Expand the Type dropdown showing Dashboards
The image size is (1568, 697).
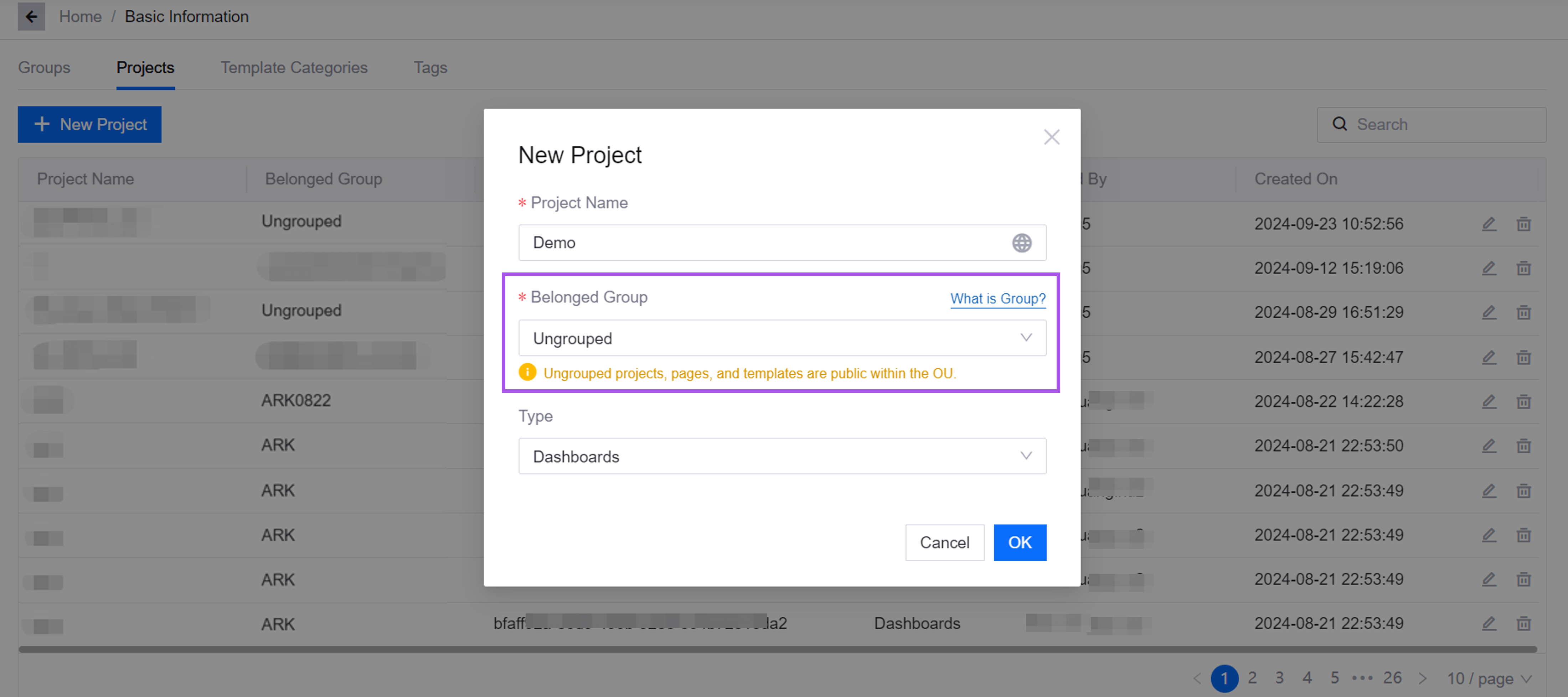(x=782, y=456)
